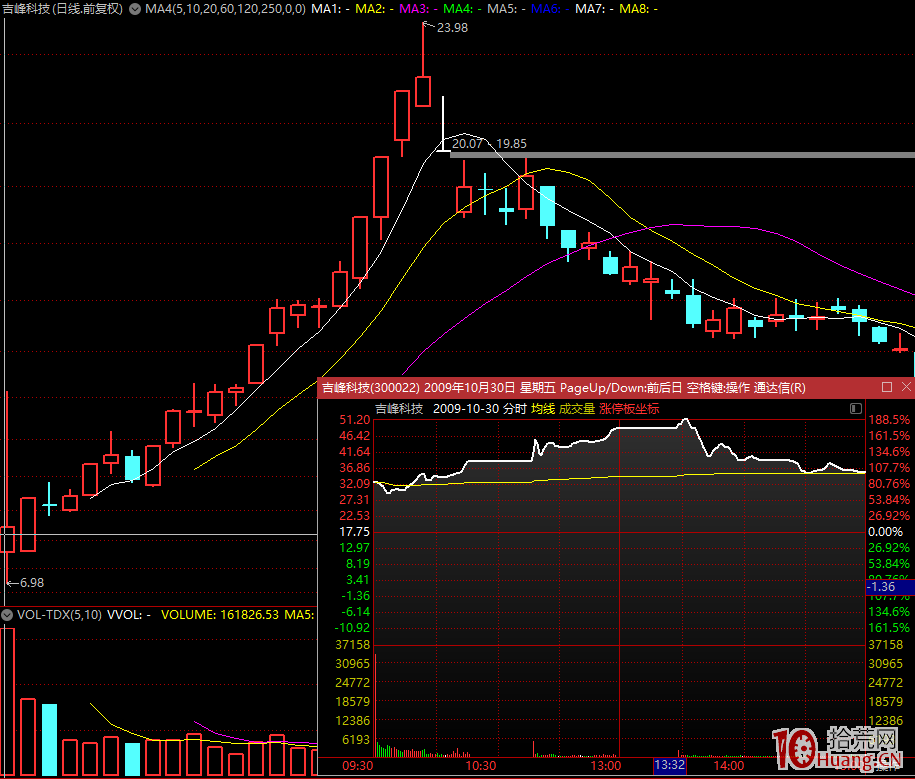Click the VVOL label in volume panel
The width and height of the screenshot is (915, 779).
(128, 614)
